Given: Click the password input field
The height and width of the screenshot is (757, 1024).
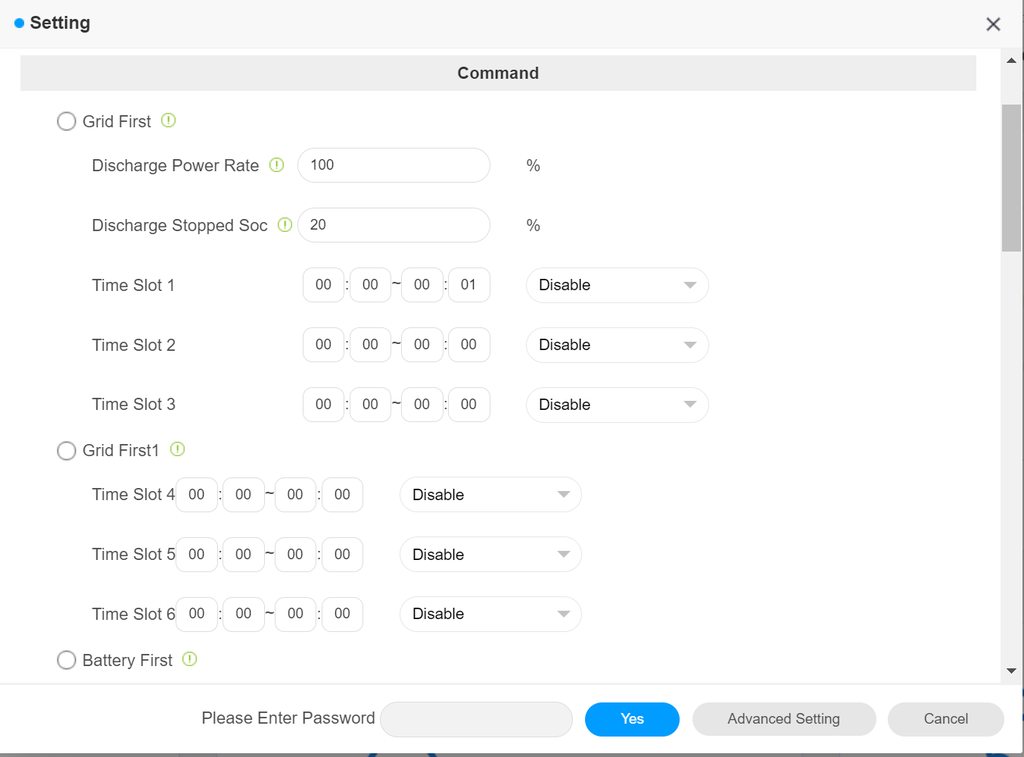Looking at the screenshot, I should click(x=476, y=719).
